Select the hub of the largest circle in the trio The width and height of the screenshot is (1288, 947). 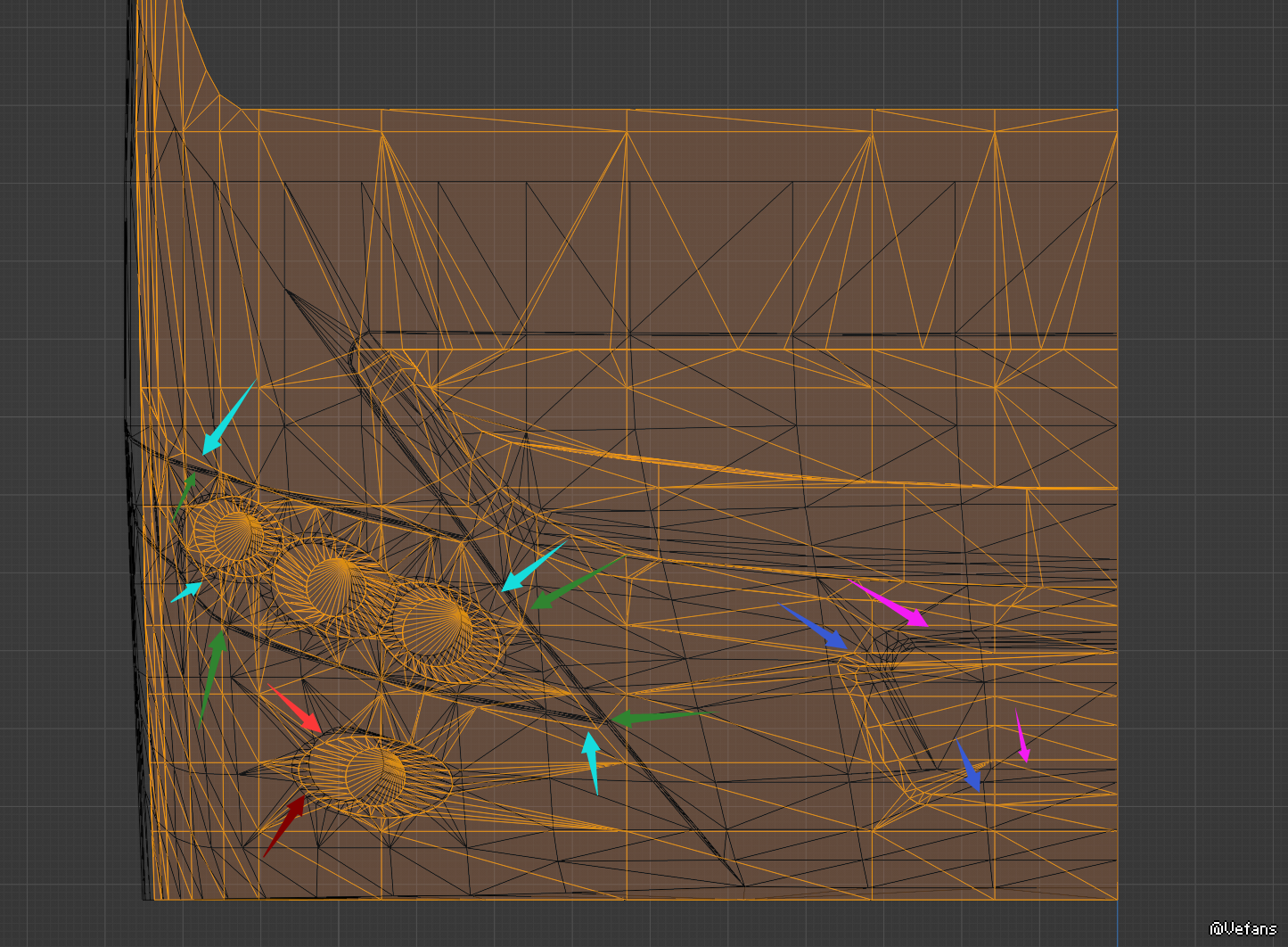439,630
